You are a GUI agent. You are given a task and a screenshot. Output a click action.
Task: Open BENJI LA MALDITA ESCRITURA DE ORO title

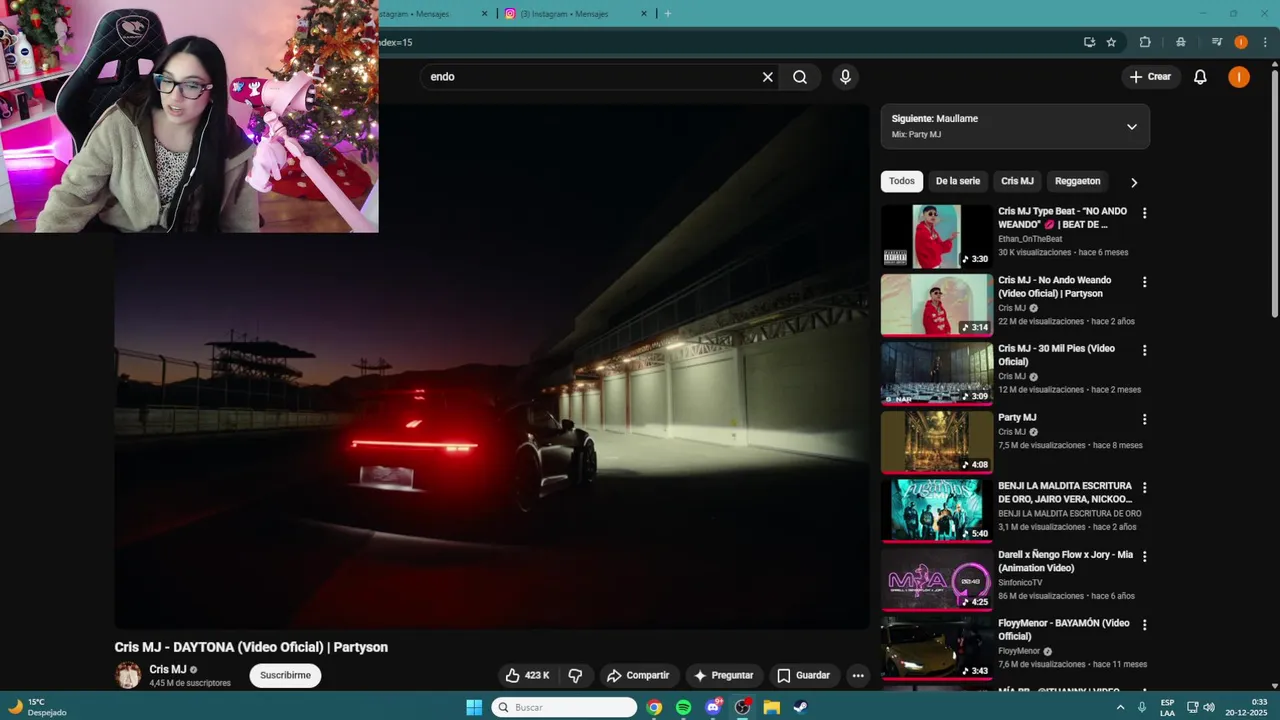pyautogui.click(x=1065, y=492)
